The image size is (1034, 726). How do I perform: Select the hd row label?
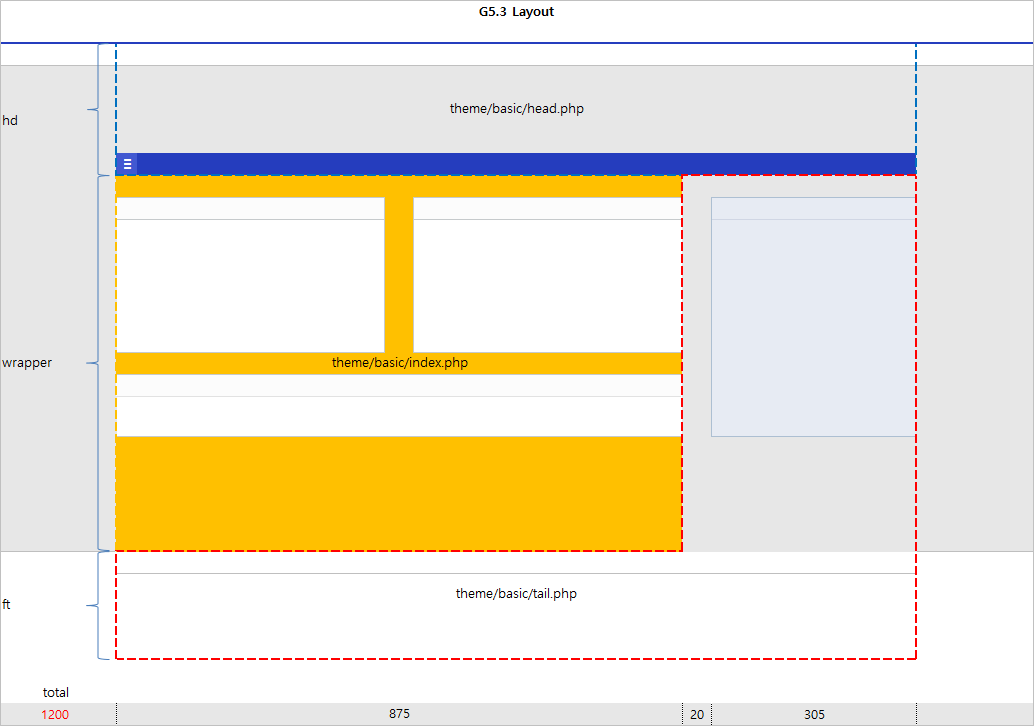(x=10, y=121)
